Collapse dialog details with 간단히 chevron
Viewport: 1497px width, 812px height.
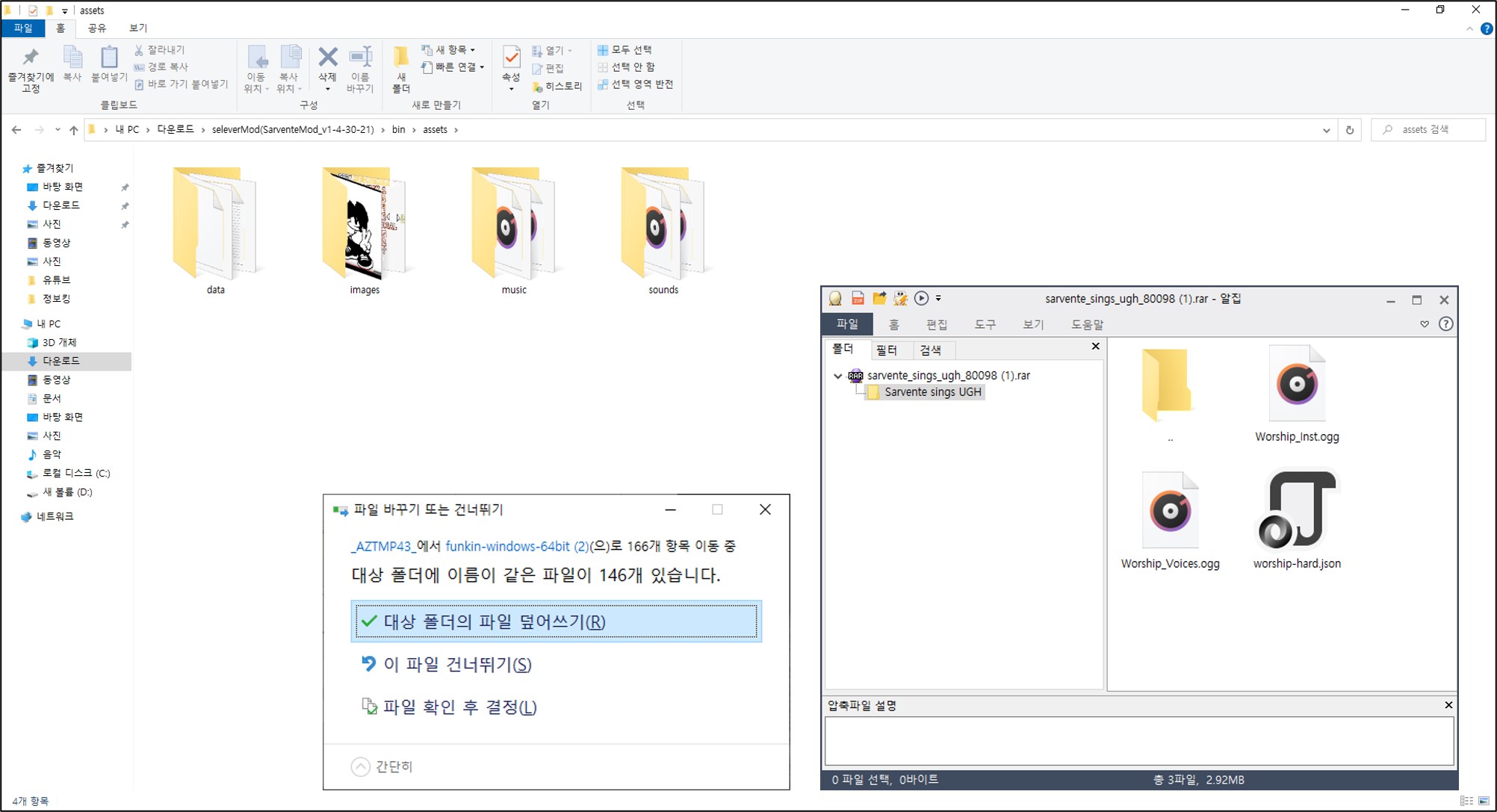(361, 766)
